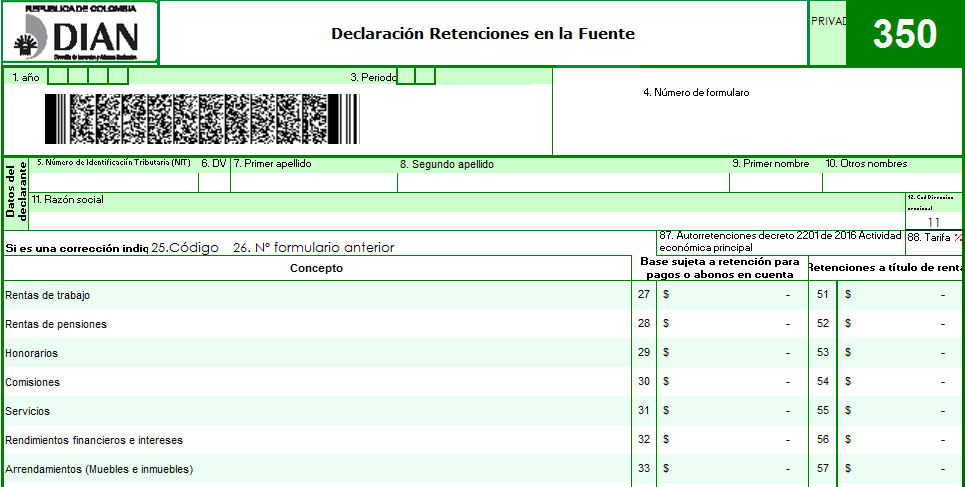This screenshot has width=965, height=487.
Task: Click the DIAN logo image
Action: click(81, 34)
